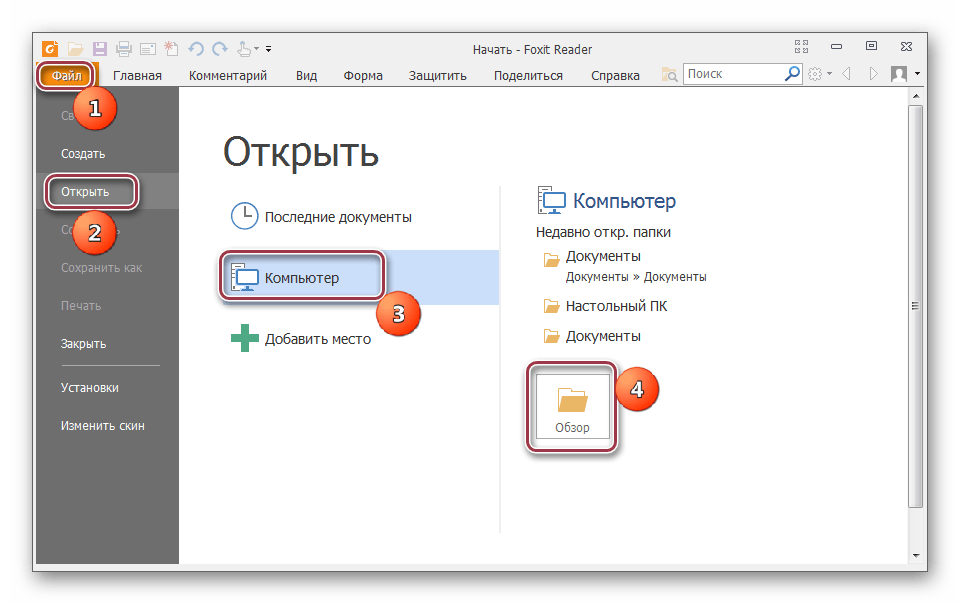Switch to the Комментарий ribbon tab
This screenshot has width=960, height=604.
227,75
